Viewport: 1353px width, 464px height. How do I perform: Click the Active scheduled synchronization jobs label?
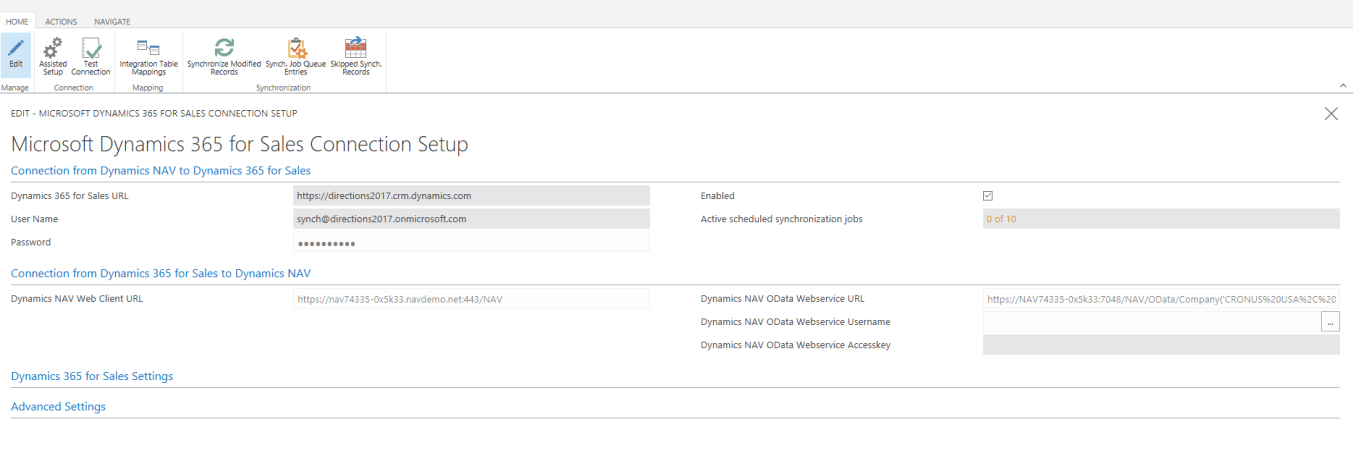coord(781,219)
